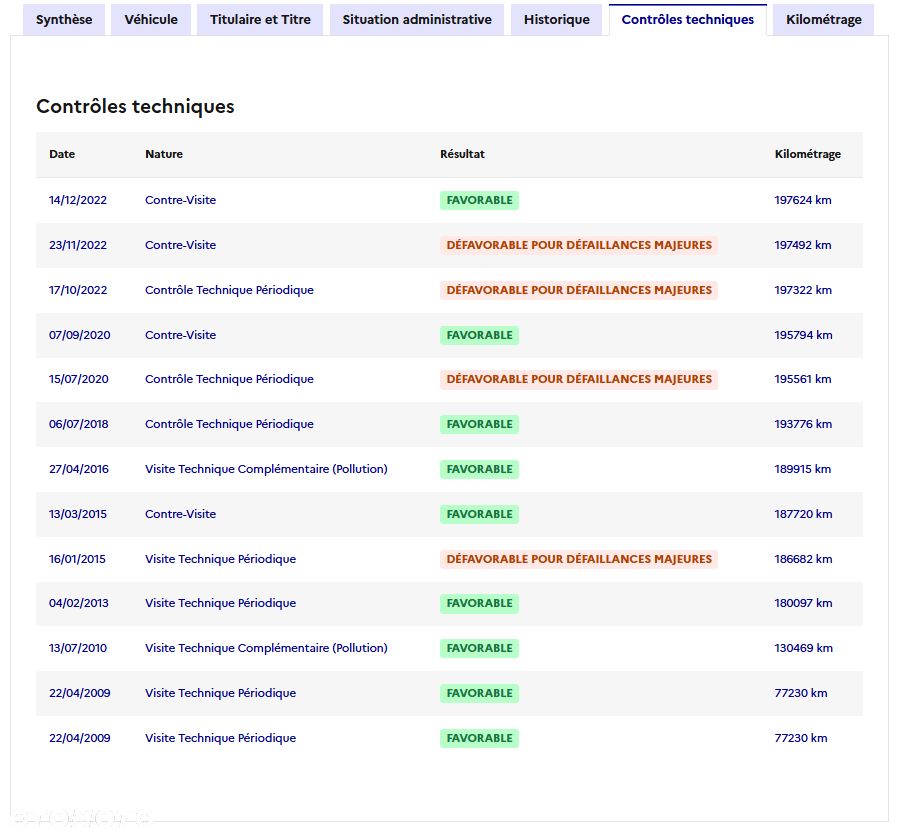900x838 pixels.
Task: Open the Kilométrage tab
Action: (x=823, y=20)
